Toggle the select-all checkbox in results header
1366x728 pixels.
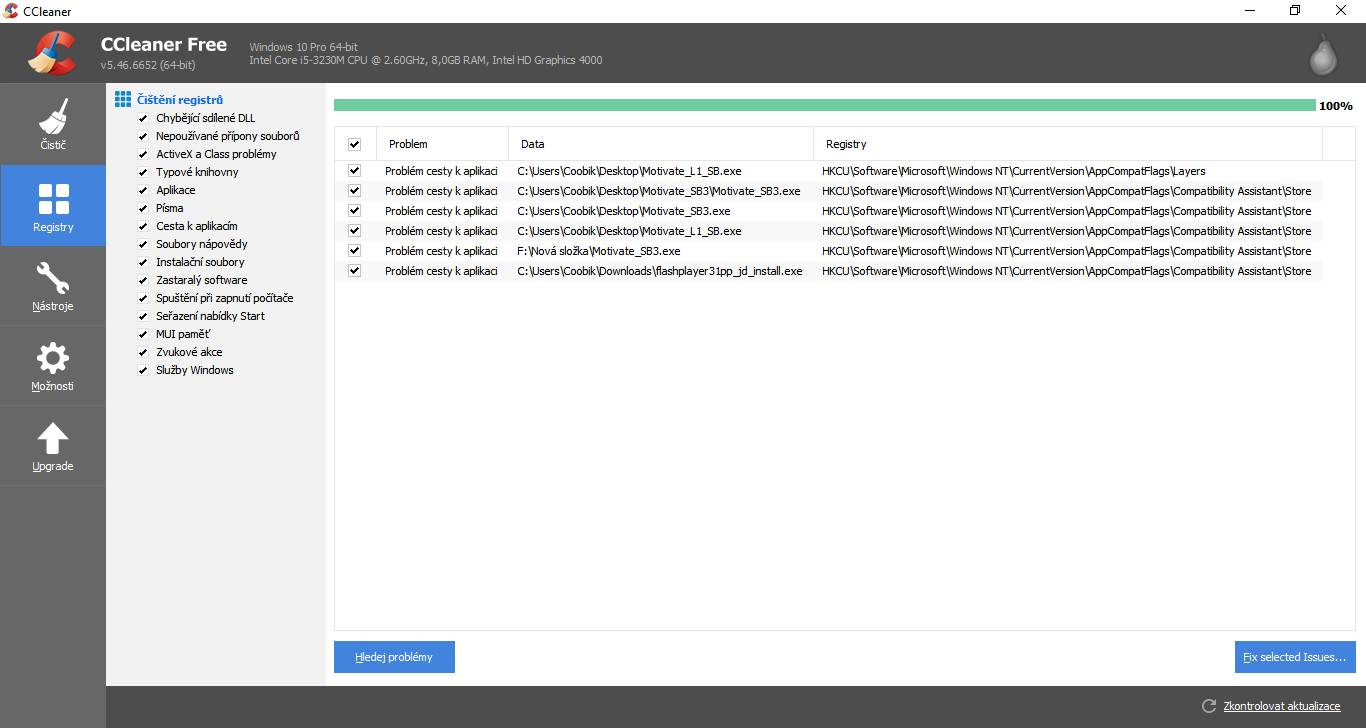click(x=354, y=144)
